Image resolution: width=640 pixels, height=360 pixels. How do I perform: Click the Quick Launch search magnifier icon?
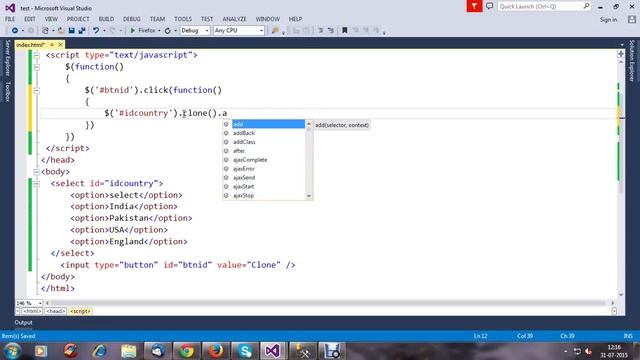click(x=586, y=6)
